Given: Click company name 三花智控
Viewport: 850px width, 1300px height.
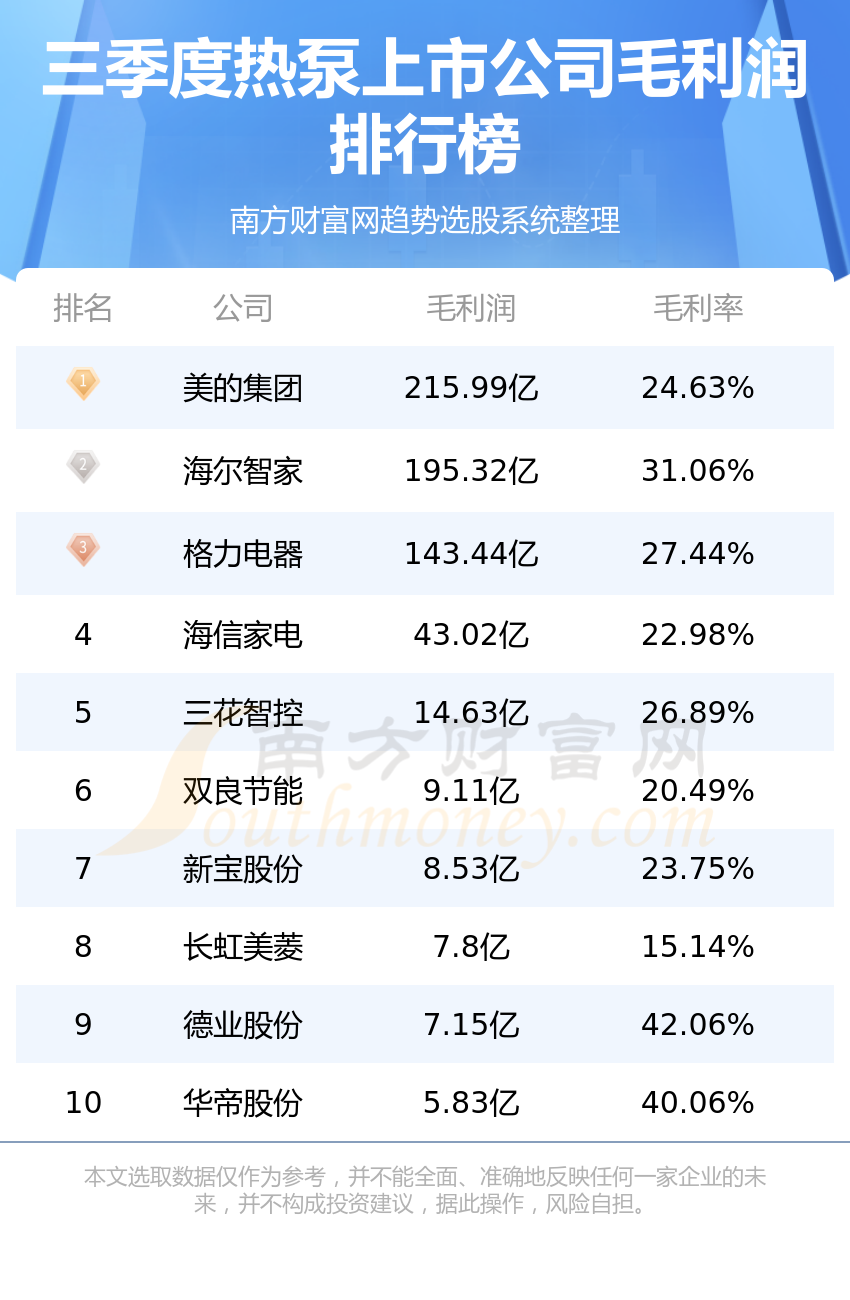Looking at the screenshot, I should tap(243, 713).
